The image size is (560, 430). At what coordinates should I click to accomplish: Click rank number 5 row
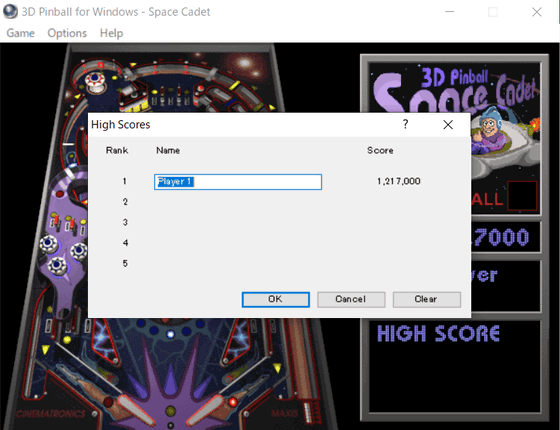pos(125,264)
